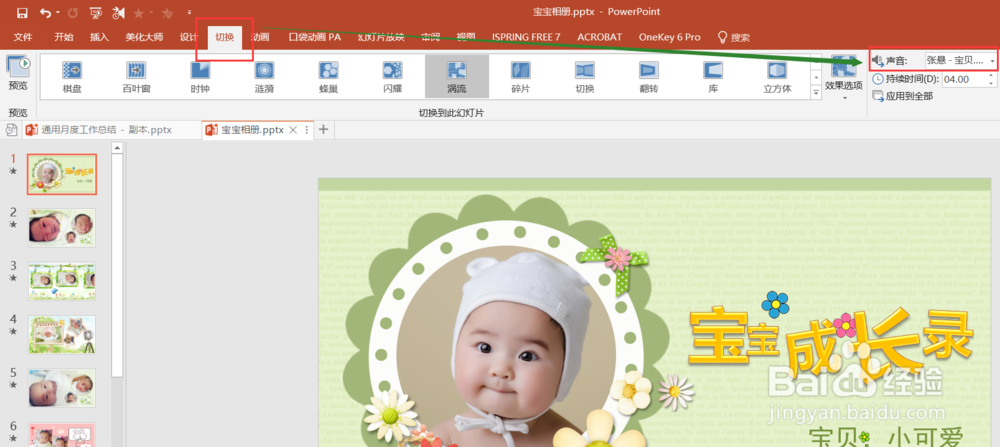
Task: Select the 涡流 transition effect
Action: click(457, 77)
